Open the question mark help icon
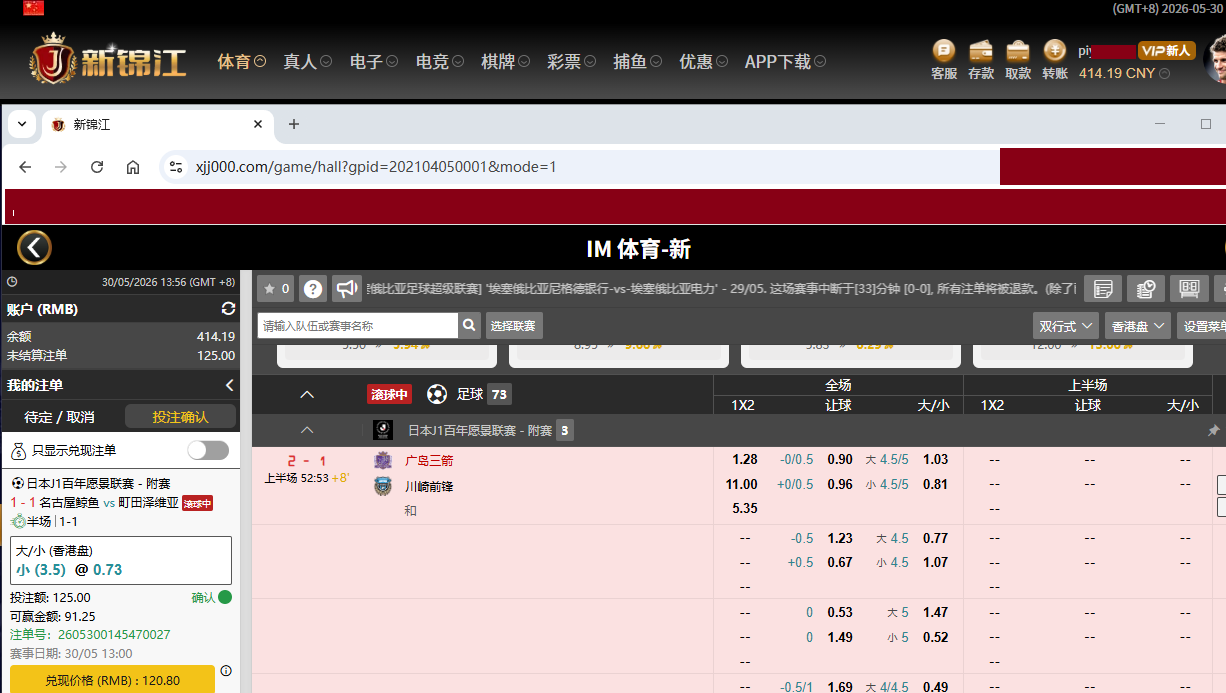Image resolution: width=1226 pixels, height=693 pixels. (313, 289)
